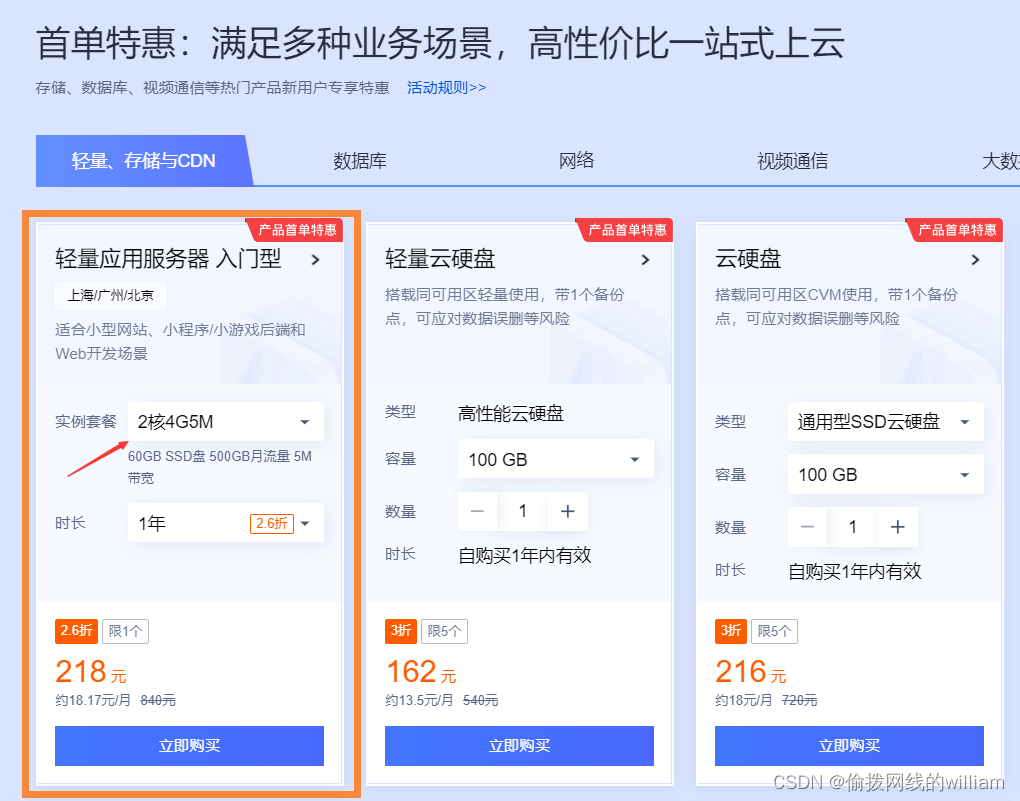Open the 活动规则 link
1020x801 pixels.
pos(446,88)
